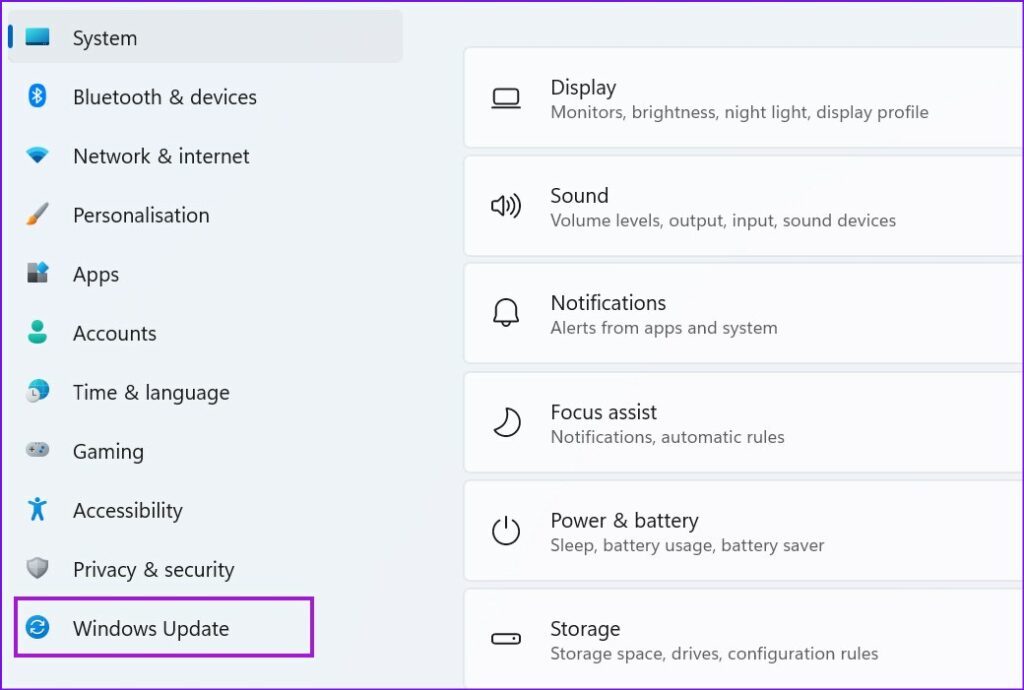Click the Power & battery icon
Image resolution: width=1024 pixels, height=690 pixels.
click(x=506, y=531)
